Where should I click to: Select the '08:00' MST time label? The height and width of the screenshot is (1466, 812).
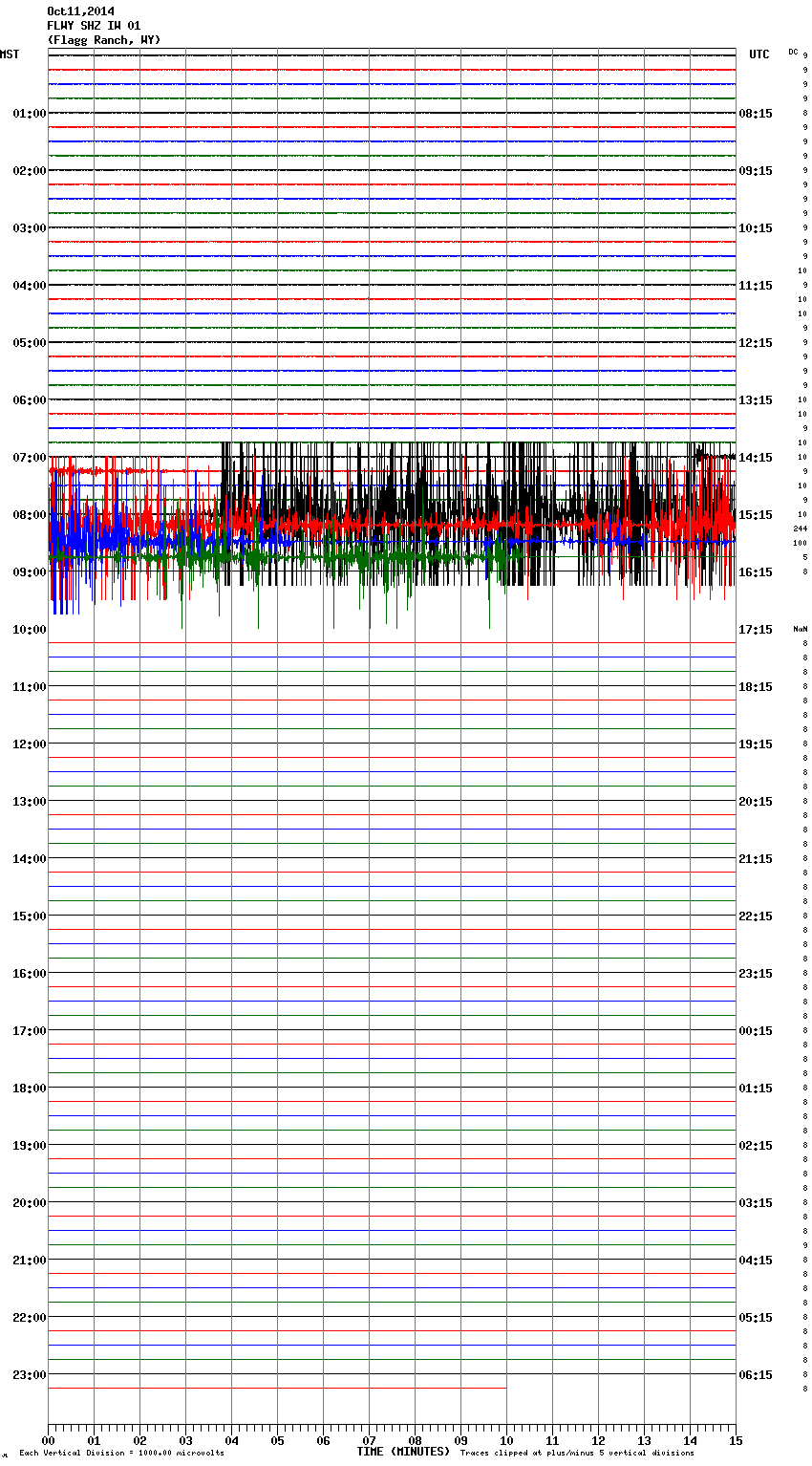[x=30, y=515]
